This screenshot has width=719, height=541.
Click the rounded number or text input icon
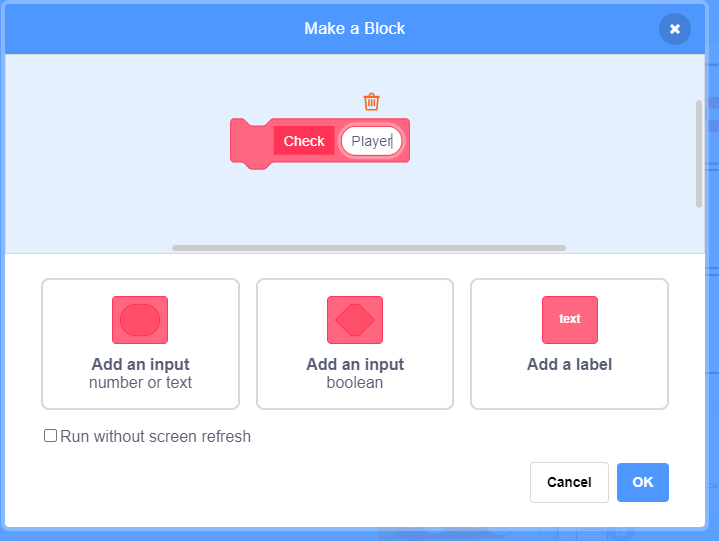[140, 320]
